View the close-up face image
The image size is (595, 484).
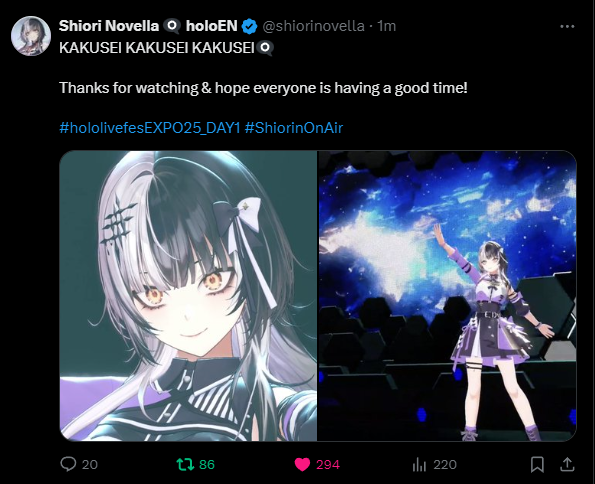pos(188,296)
